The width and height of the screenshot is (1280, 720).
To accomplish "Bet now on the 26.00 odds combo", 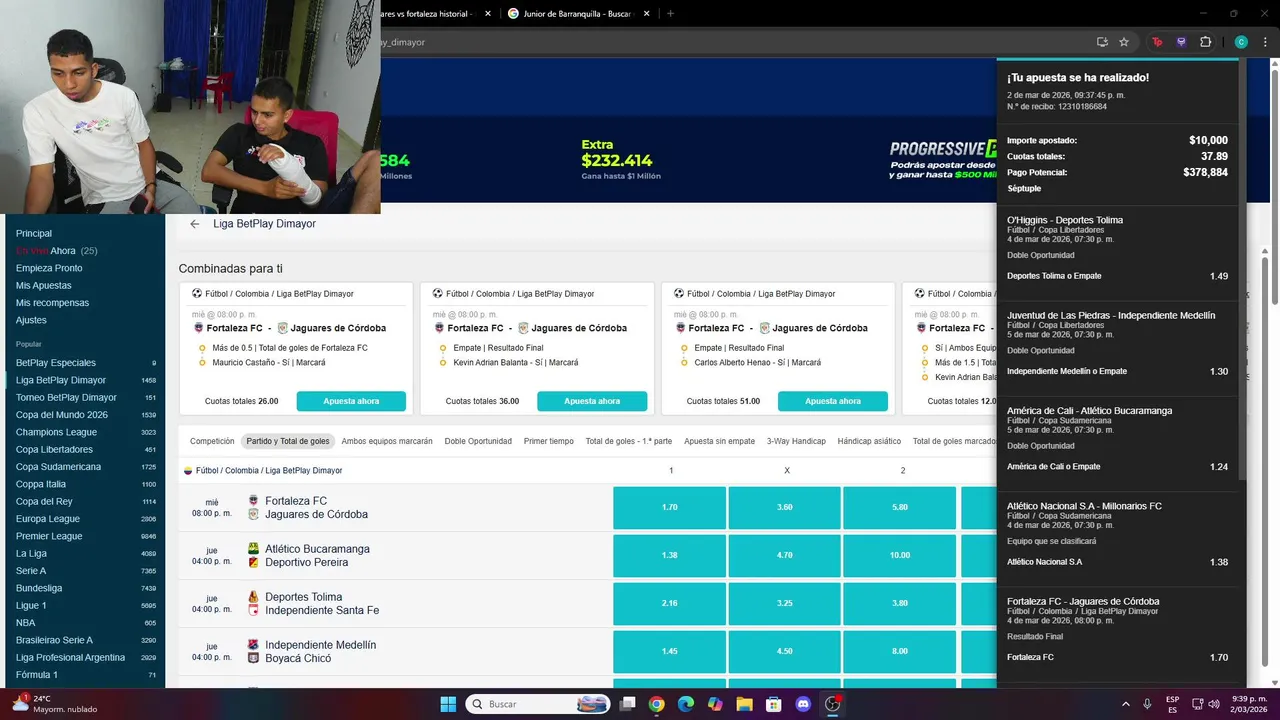I will pos(351,401).
